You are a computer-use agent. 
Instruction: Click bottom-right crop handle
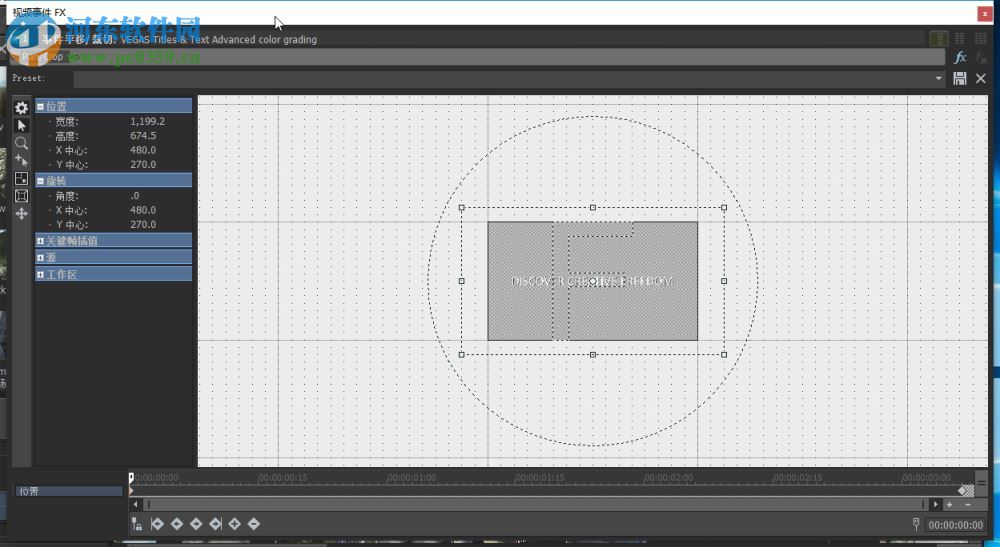[724, 354]
